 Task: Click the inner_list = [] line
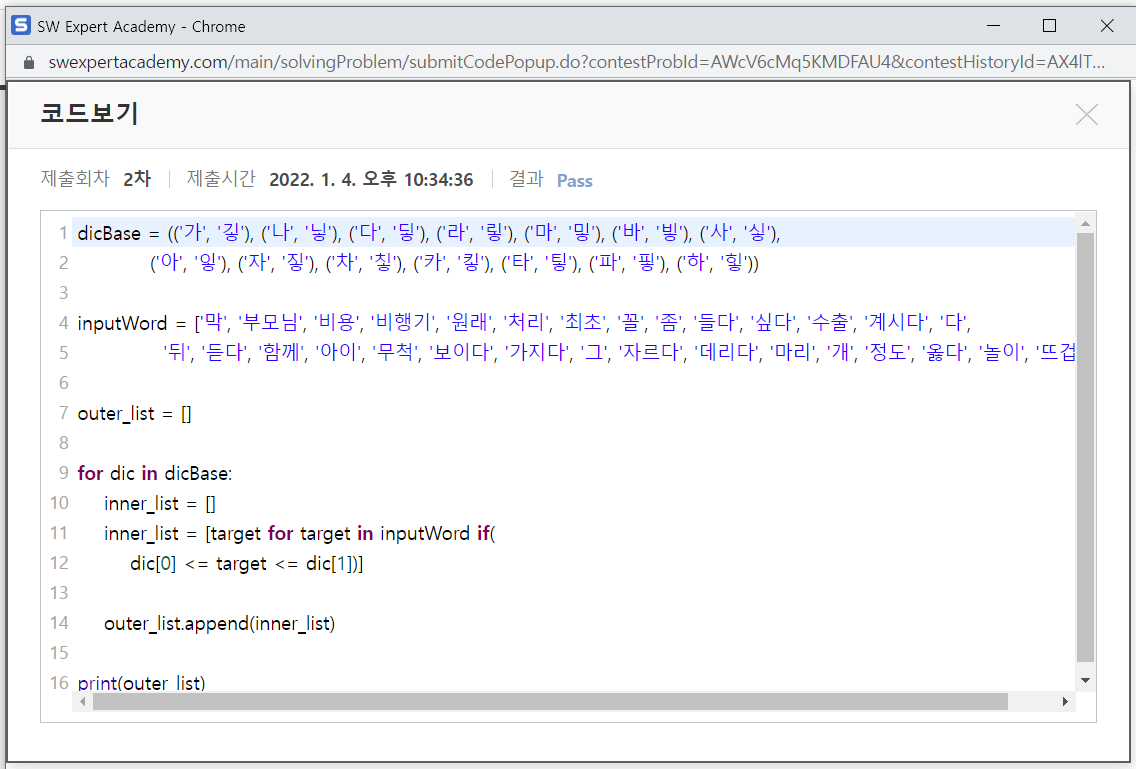coord(159,504)
